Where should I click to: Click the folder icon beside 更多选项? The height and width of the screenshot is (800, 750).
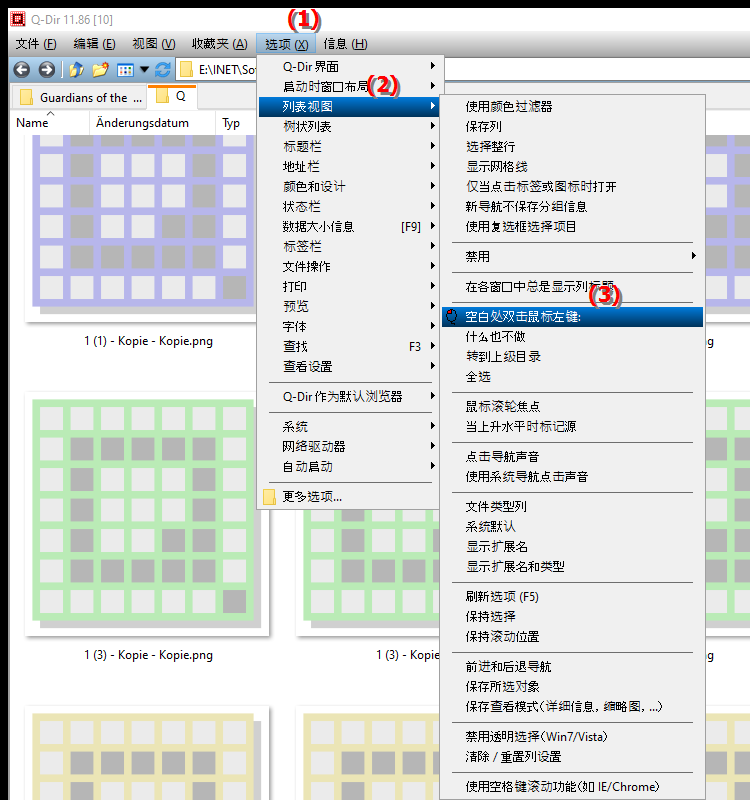point(269,497)
